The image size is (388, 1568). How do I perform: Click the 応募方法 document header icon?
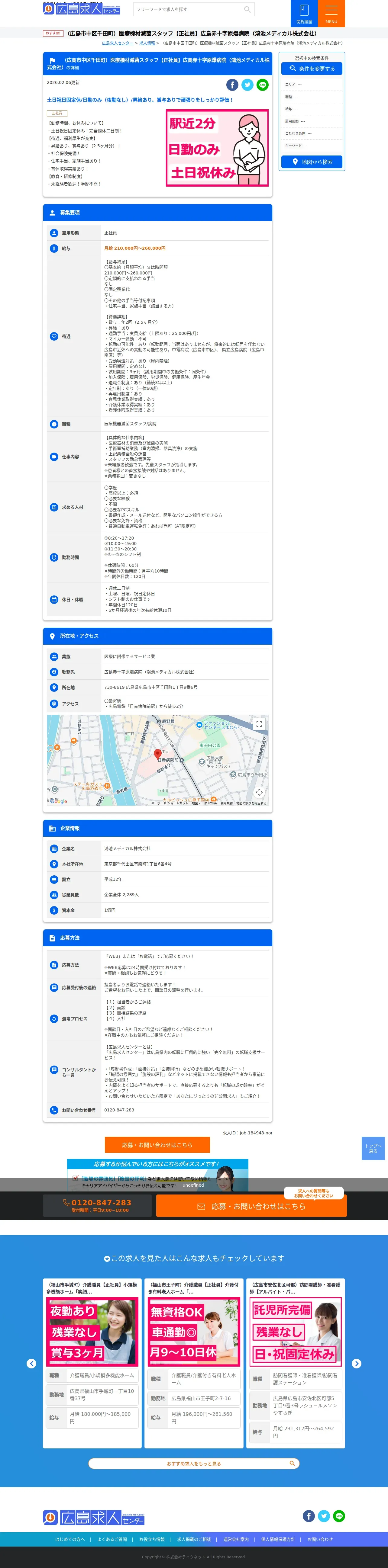pos(52,938)
